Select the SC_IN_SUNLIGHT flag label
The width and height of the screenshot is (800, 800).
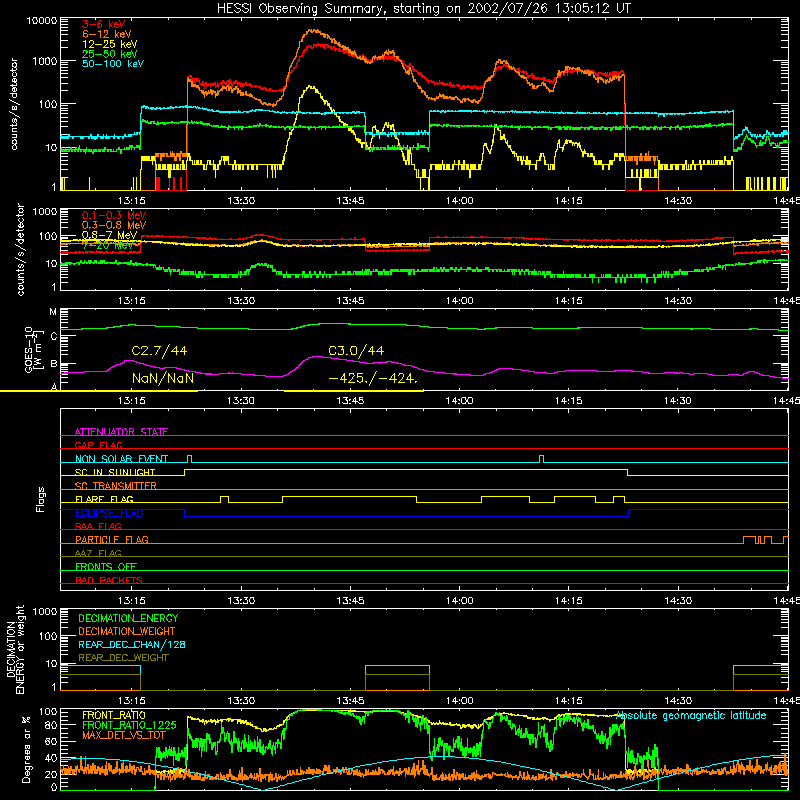tap(115, 472)
